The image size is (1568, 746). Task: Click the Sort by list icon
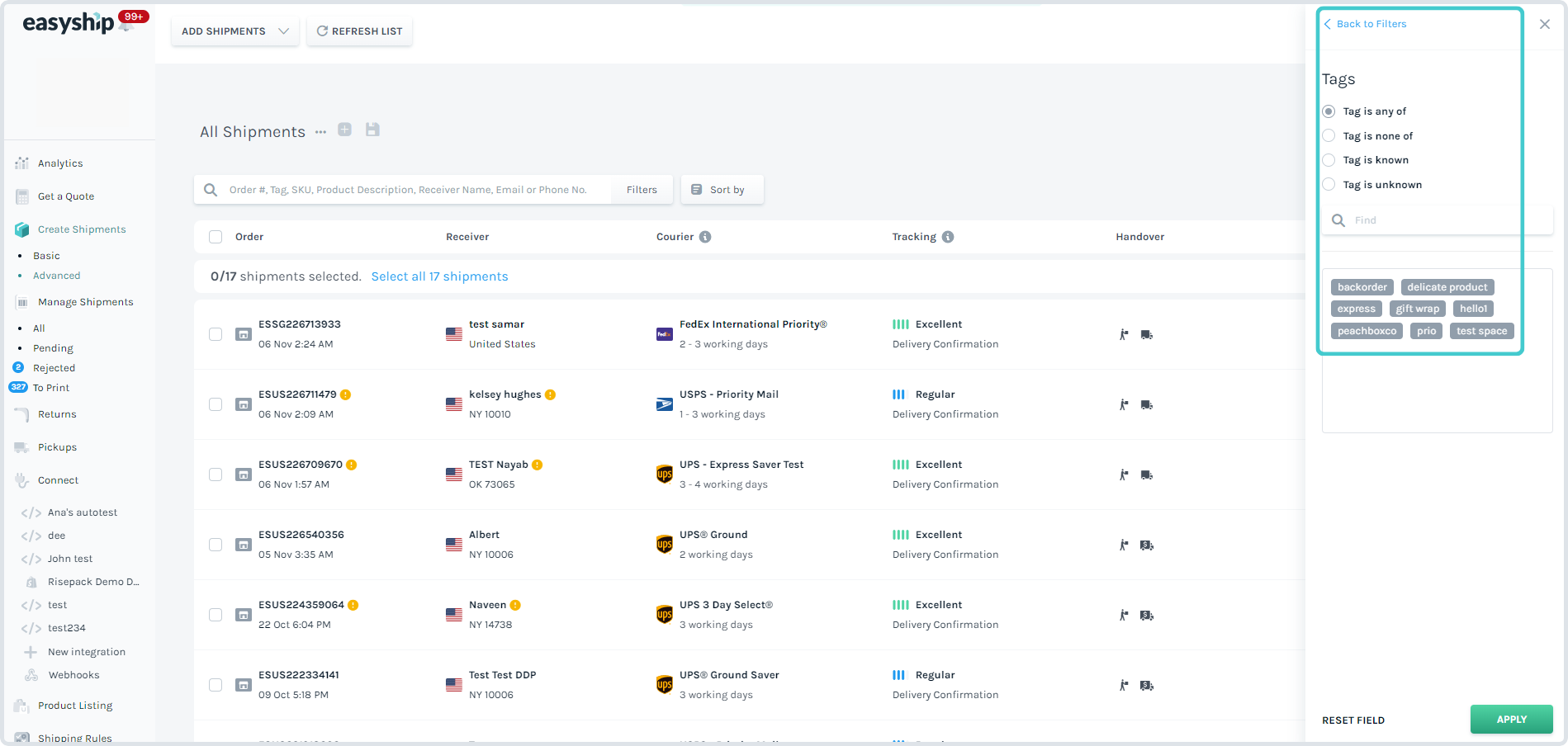[x=696, y=190]
